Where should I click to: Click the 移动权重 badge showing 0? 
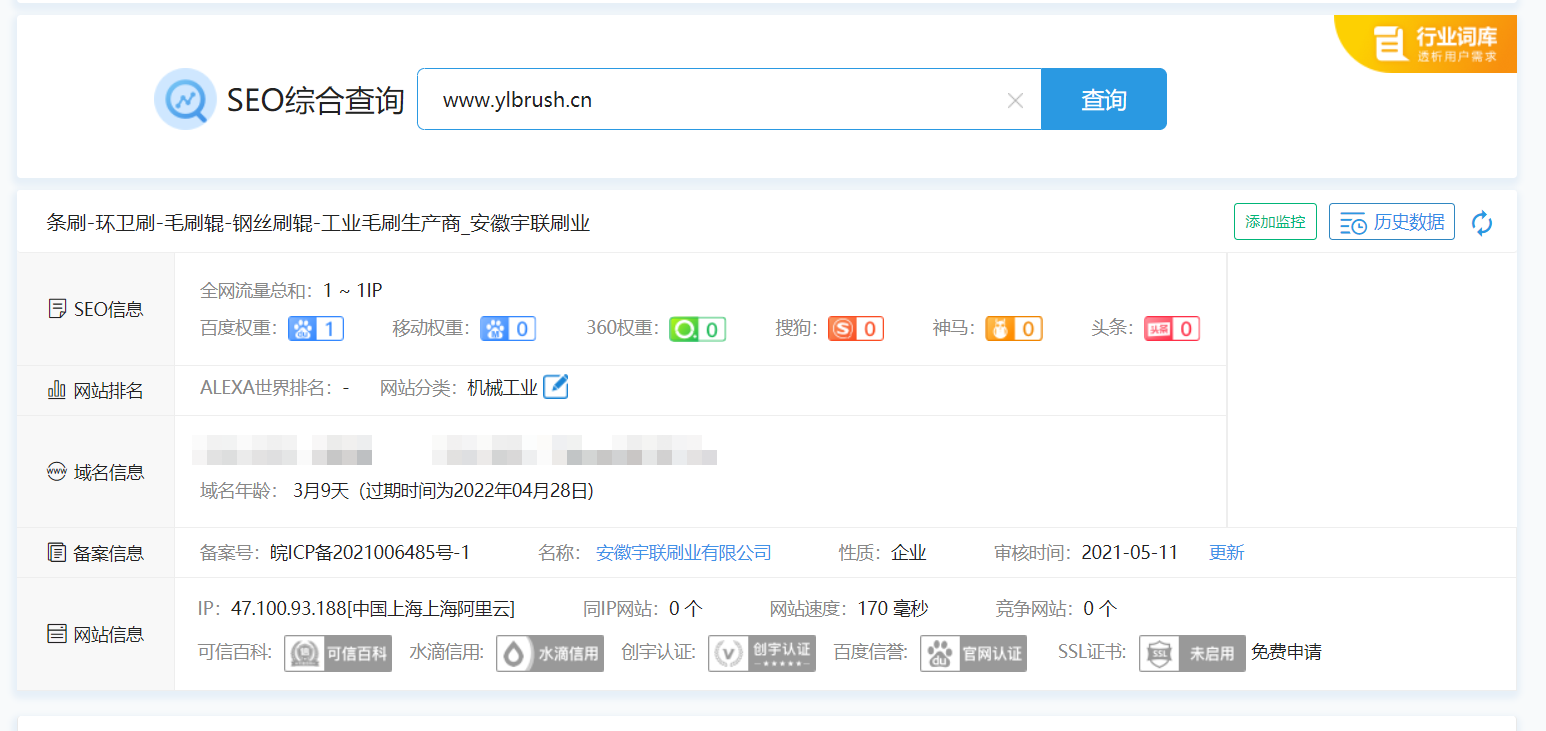coord(508,328)
